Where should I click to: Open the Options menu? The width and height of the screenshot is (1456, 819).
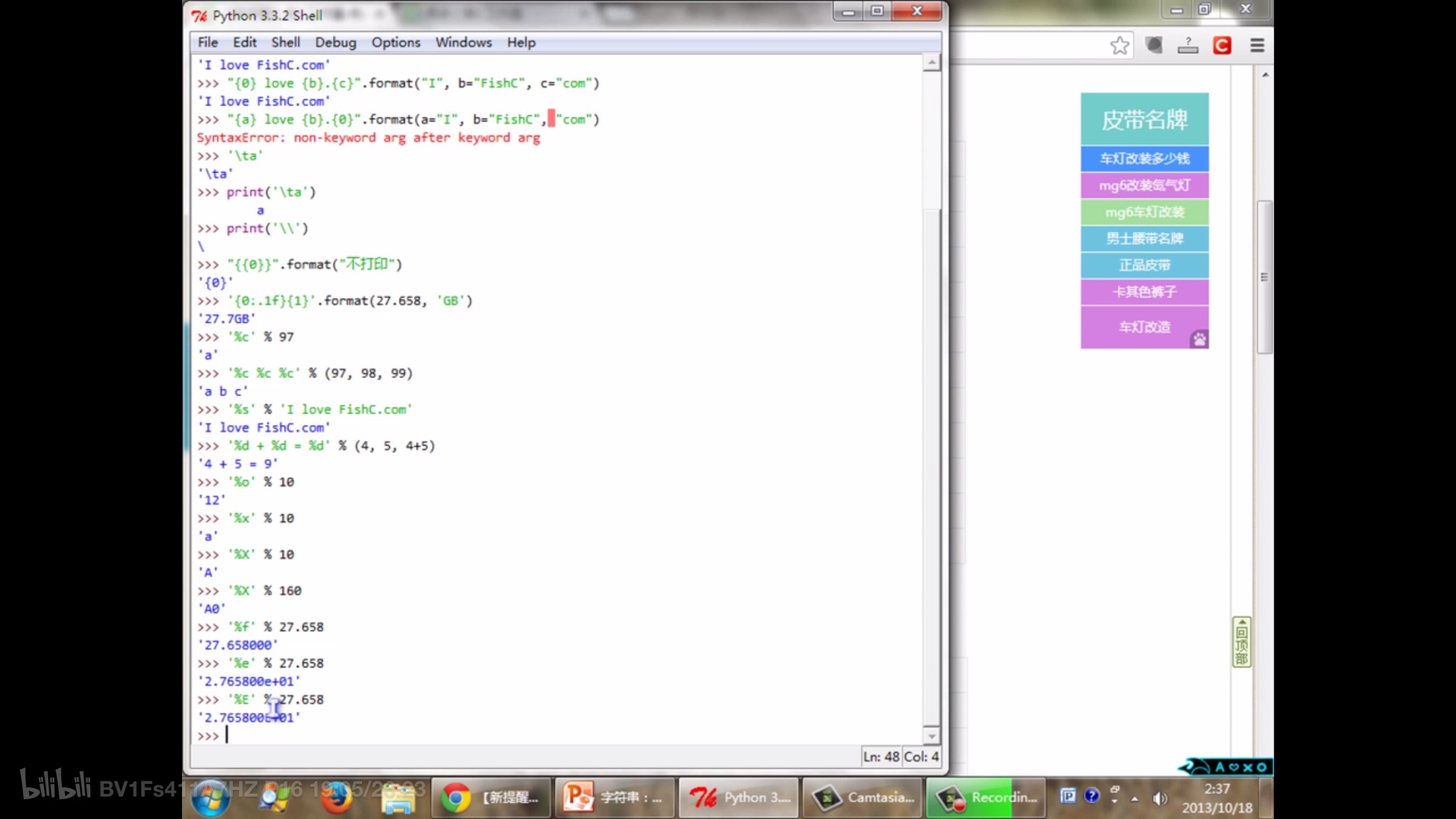395,42
